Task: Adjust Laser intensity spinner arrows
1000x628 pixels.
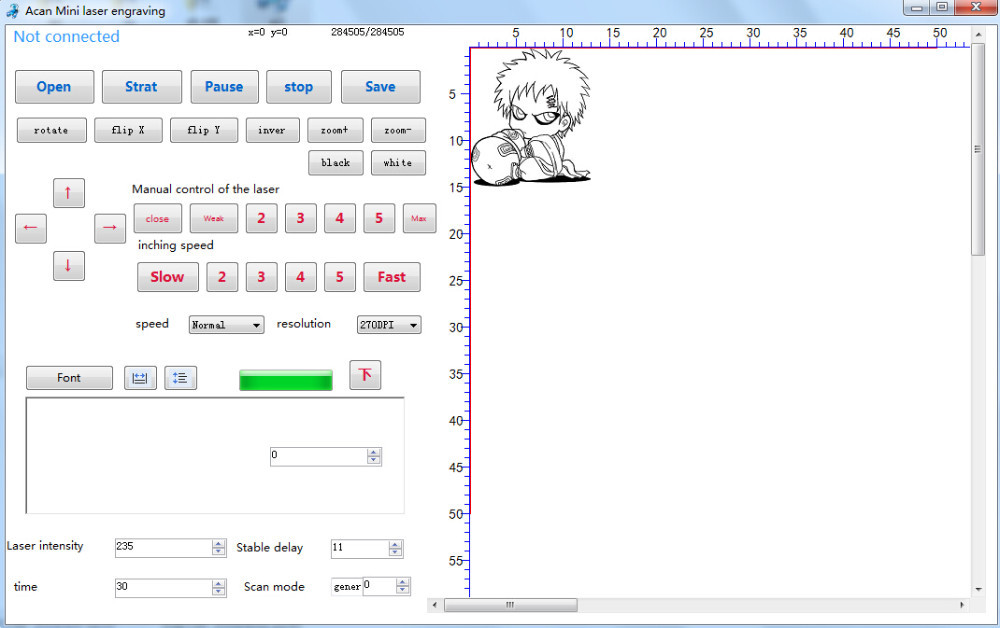Action: coord(219,548)
